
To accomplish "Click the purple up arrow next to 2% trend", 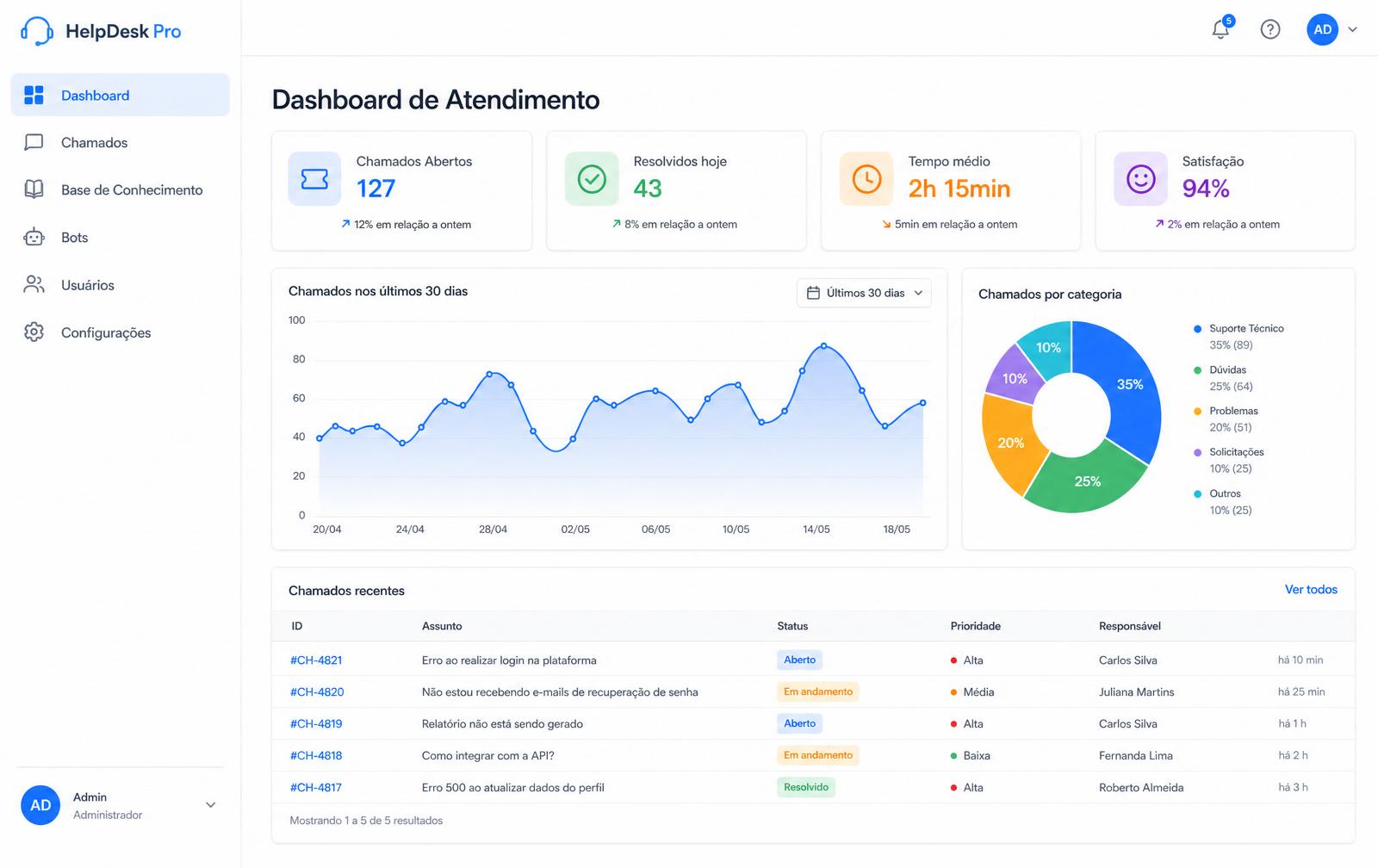I will coord(1159,224).
